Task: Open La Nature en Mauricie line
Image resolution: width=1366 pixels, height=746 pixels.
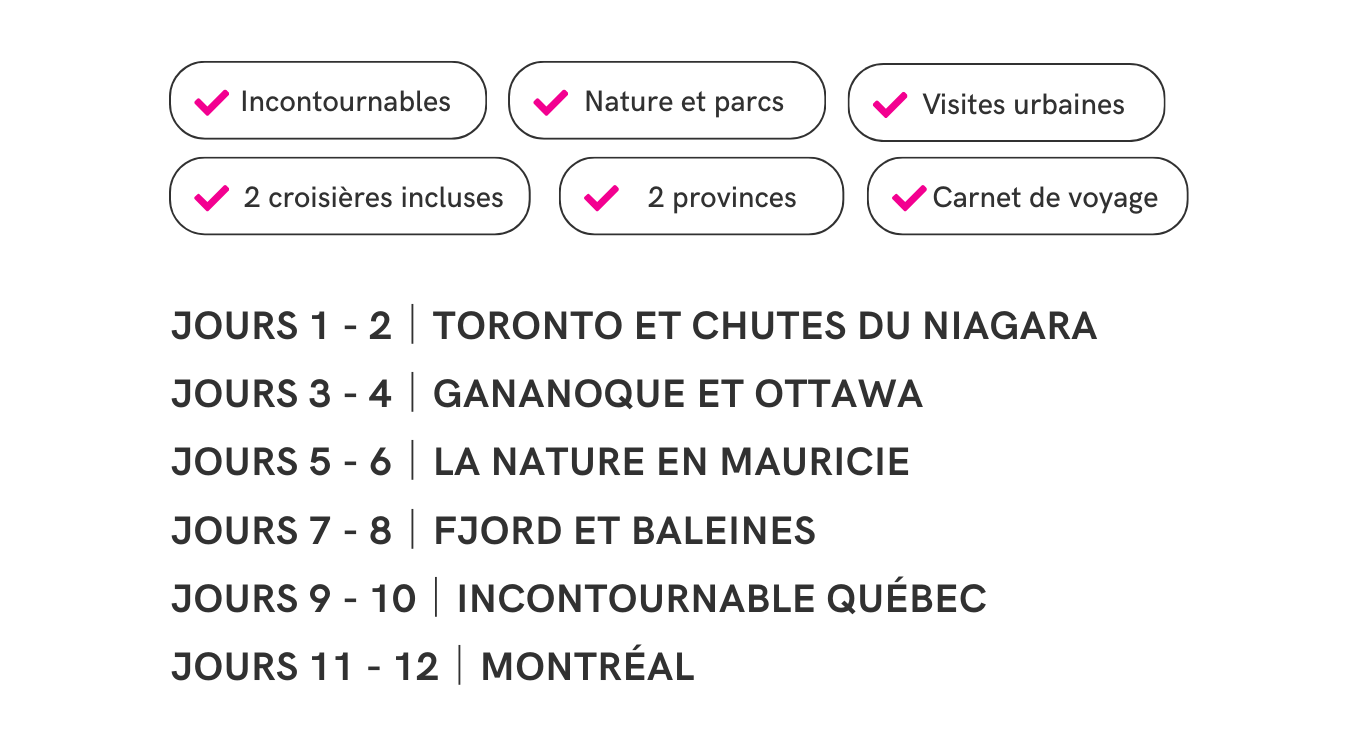Action: click(541, 462)
